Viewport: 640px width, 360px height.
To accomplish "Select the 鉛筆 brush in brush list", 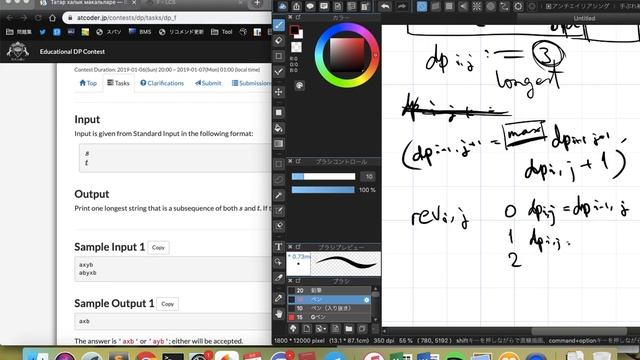I will tap(329, 291).
